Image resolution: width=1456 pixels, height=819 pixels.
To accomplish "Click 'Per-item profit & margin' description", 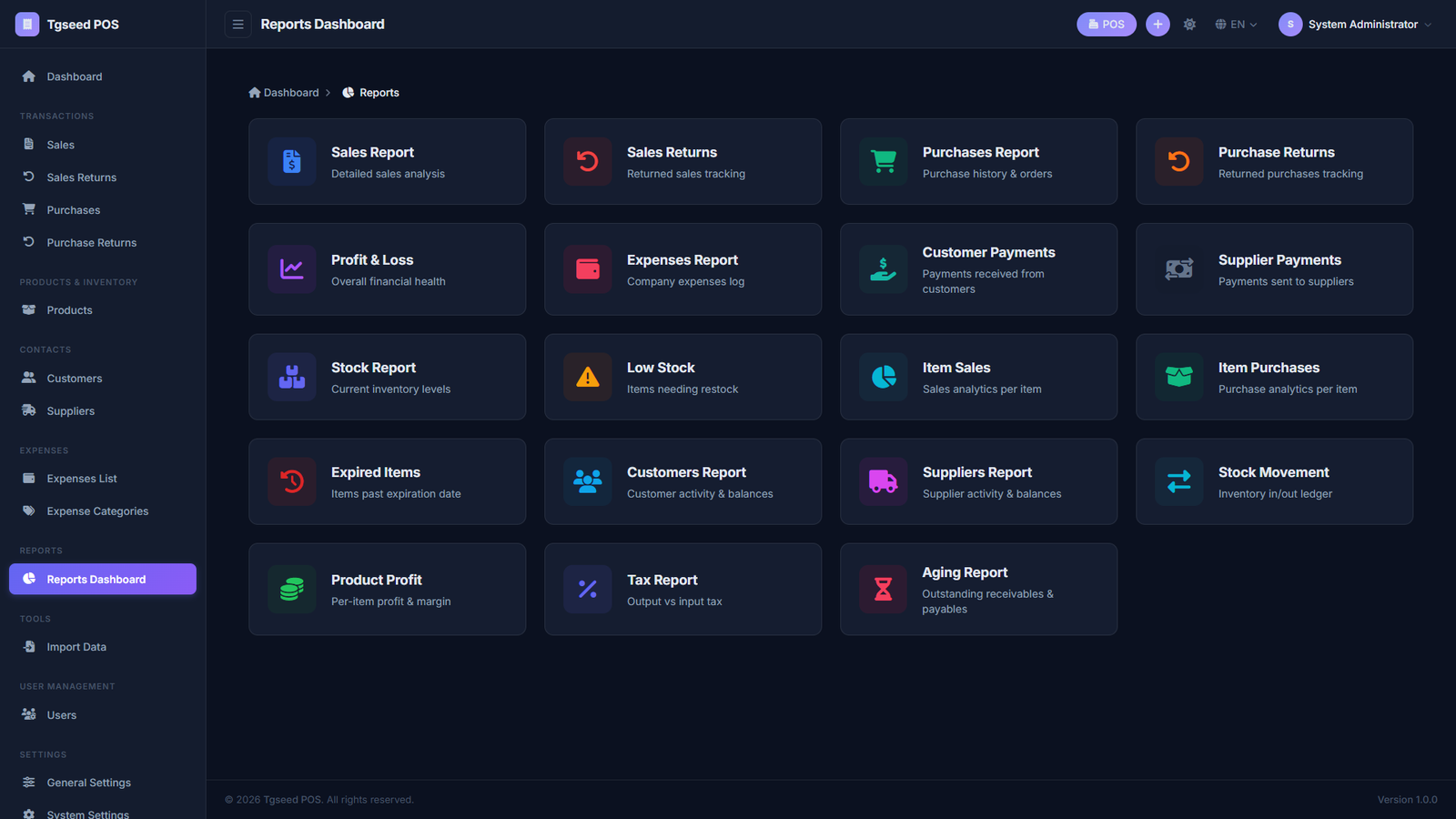I will point(391,602).
